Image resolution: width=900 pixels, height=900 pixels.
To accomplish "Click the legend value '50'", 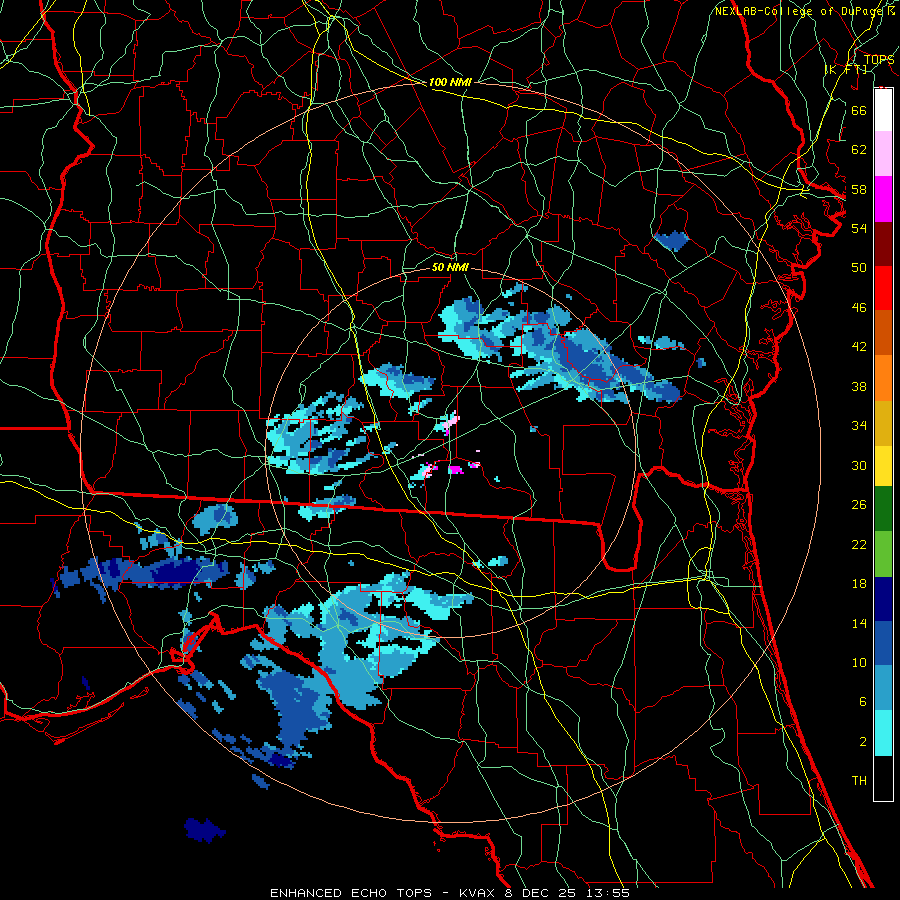I will tap(859, 267).
